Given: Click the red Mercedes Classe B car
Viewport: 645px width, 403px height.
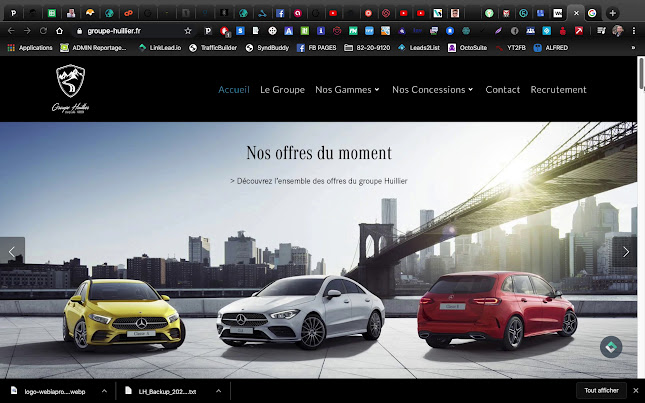Looking at the screenshot, I should click(x=497, y=309).
